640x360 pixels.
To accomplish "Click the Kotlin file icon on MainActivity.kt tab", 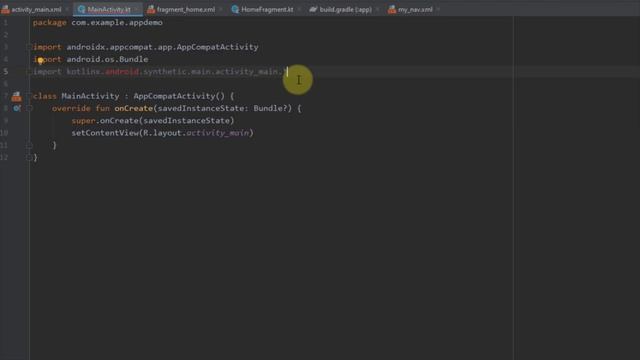I will pyautogui.click(x=81, y=9).
